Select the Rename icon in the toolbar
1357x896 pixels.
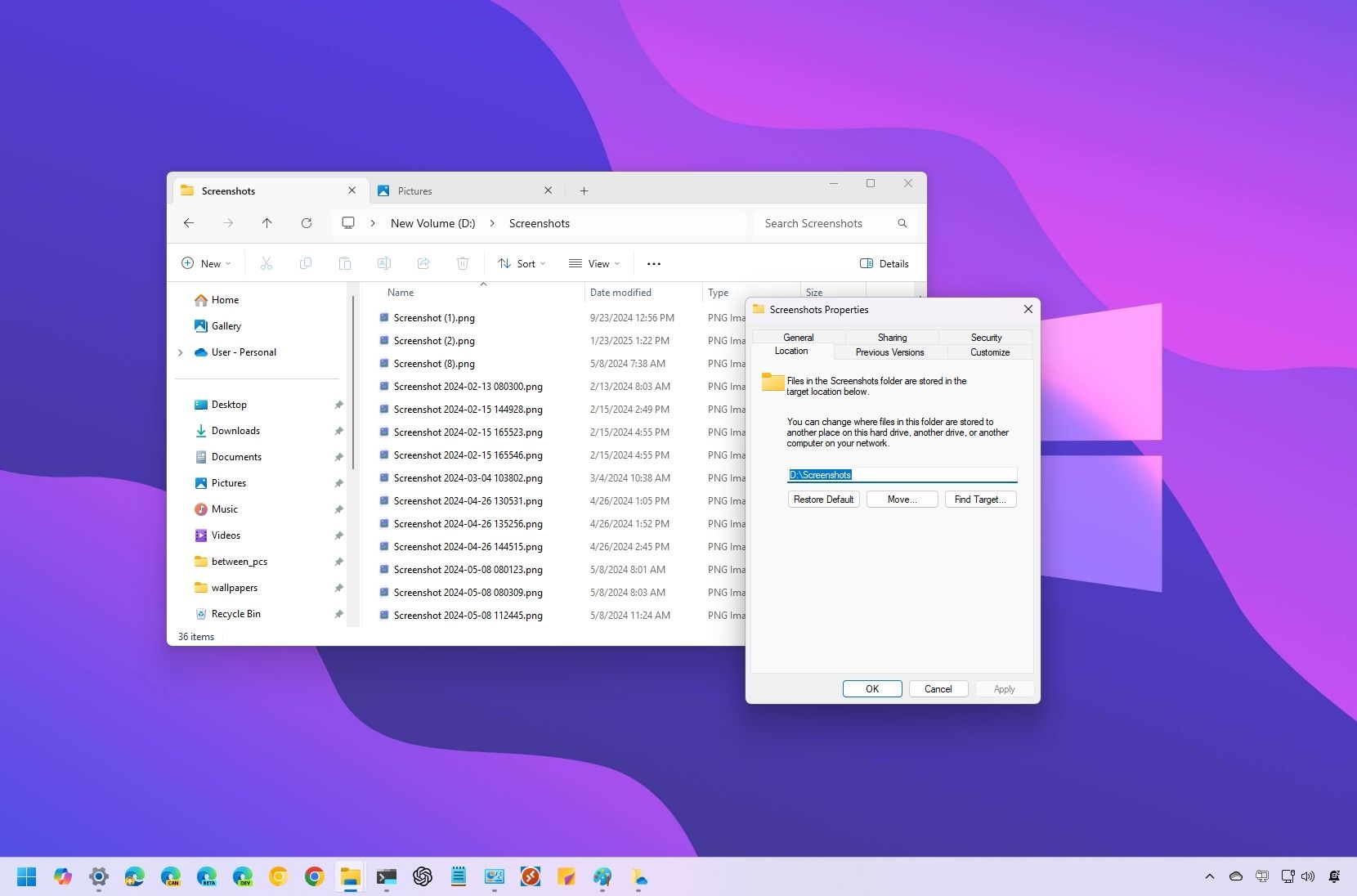click(384, 263)
